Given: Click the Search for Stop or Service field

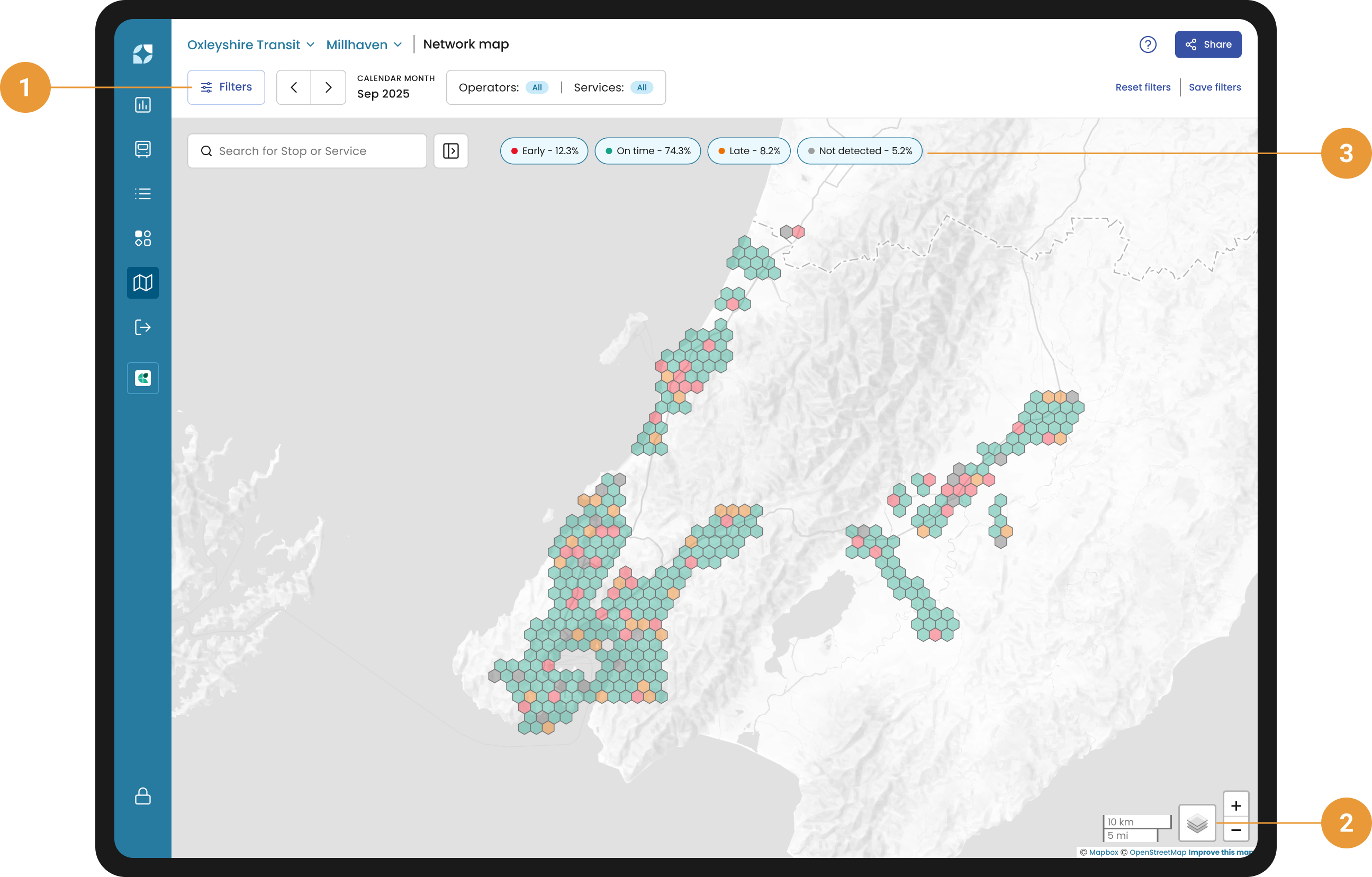Looking at the screenshot, I should pos(308,151).
